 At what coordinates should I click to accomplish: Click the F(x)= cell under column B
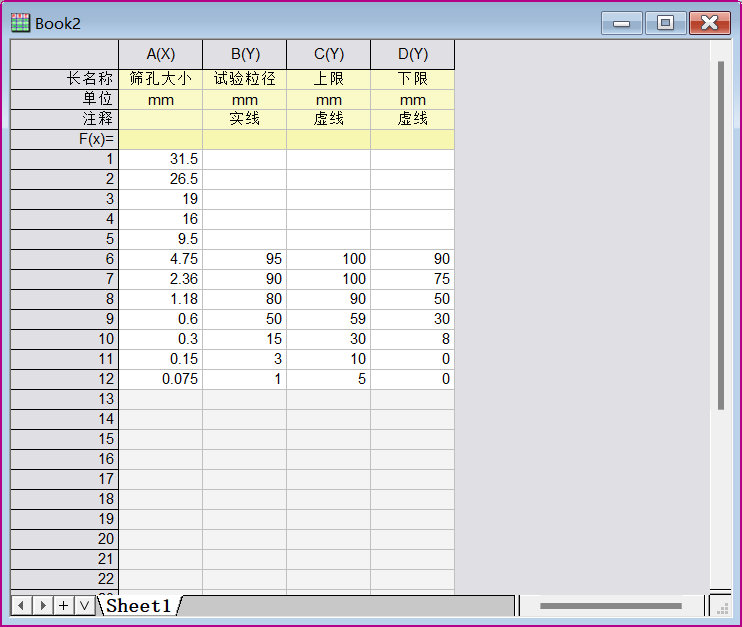point(244,139)
